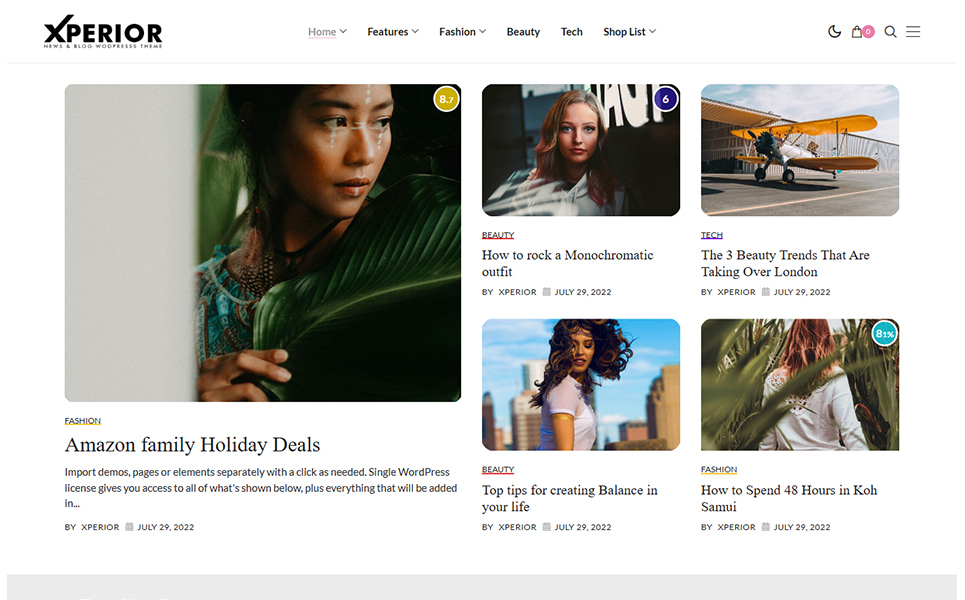The width and height of the screenshot is (965, 600).
Task: Open the hamburger side menu
Action: tap(913, 32)
